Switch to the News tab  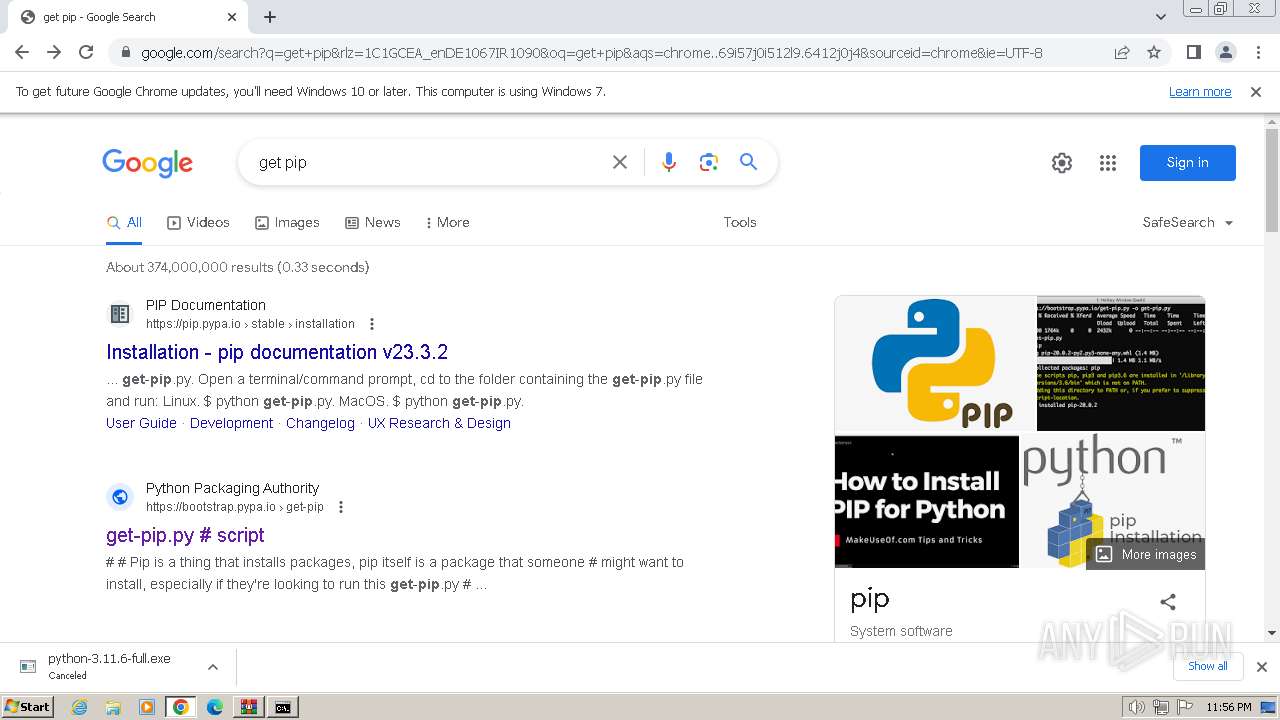(x=373, y=222)
